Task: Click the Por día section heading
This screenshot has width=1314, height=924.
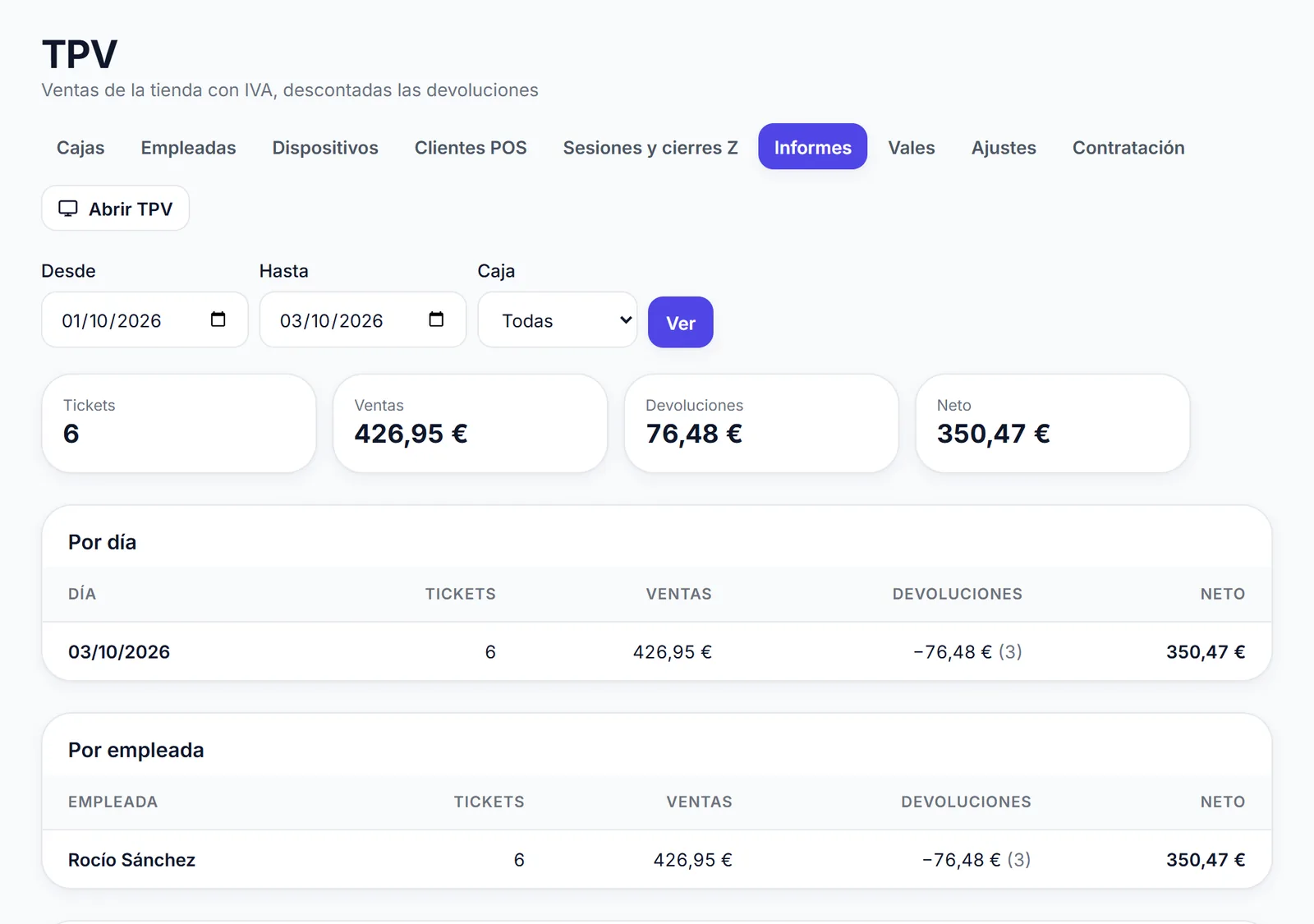Action: (x=102, y=542)
